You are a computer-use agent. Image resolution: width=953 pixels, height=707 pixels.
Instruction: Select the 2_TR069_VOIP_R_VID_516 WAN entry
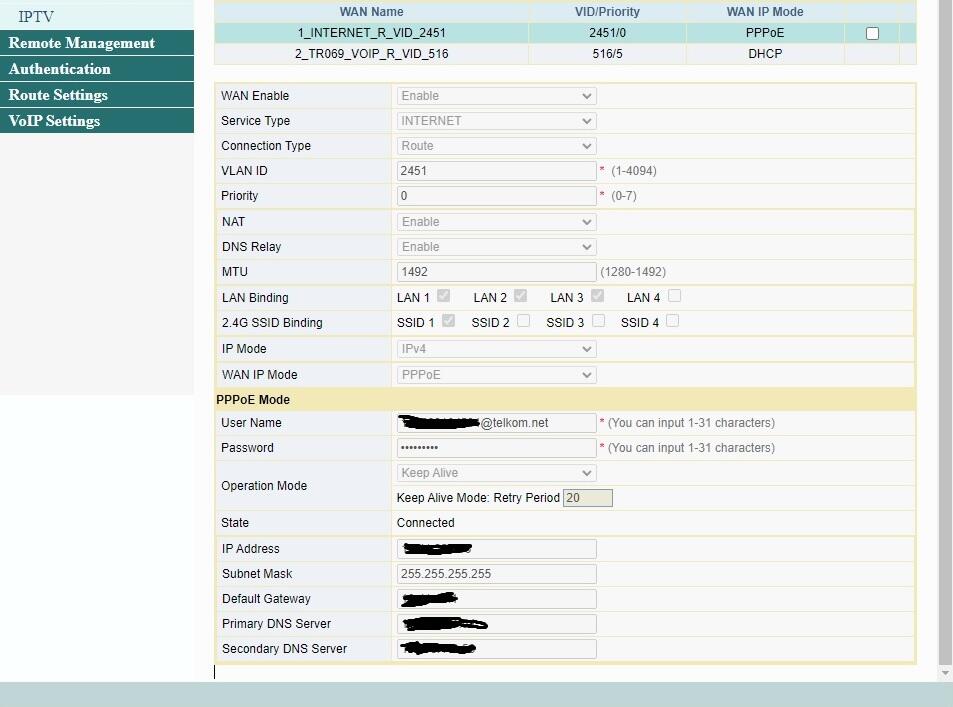coord(371,54)
